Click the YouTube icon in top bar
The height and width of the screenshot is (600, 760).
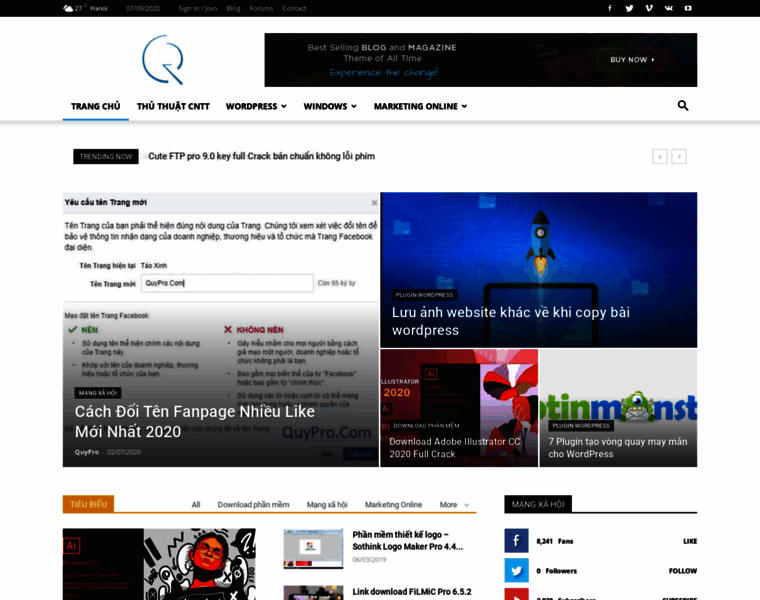pyautogui.click(x=688, y=8)
